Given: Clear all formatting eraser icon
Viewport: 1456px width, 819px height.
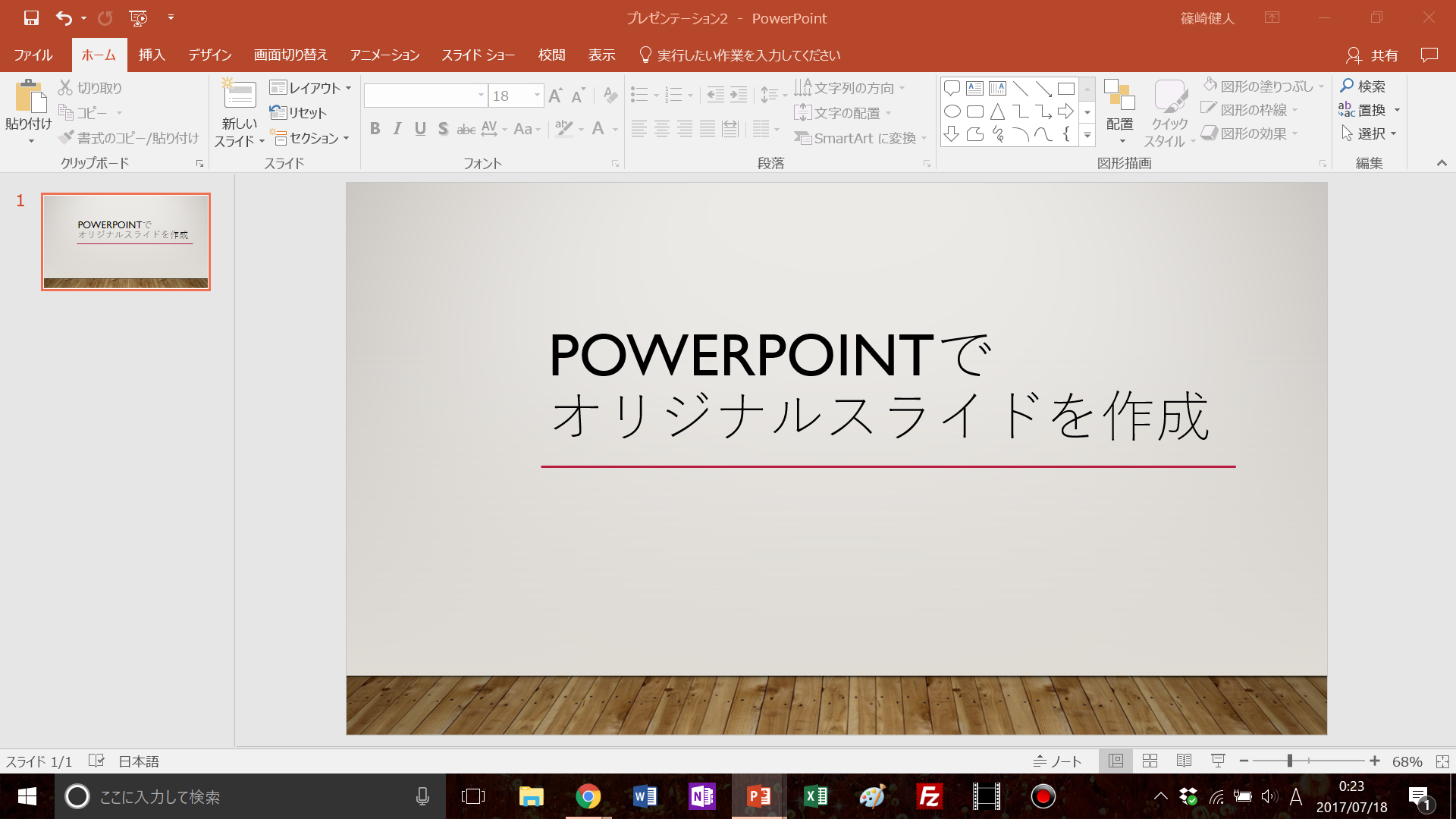Looking at the screenshot, I should click(610, 96).
